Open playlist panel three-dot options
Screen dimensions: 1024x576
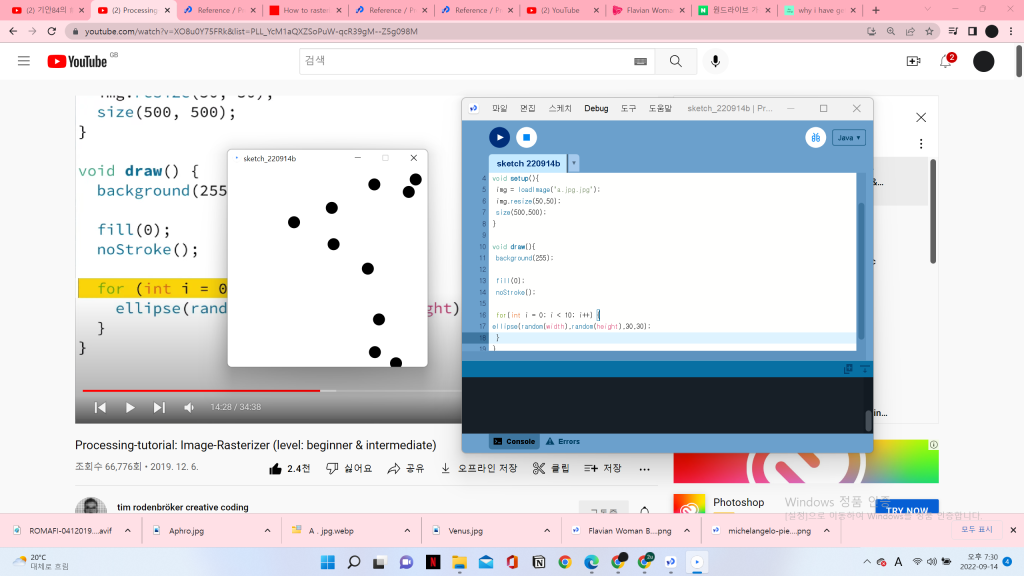click(x=921, y=144)
